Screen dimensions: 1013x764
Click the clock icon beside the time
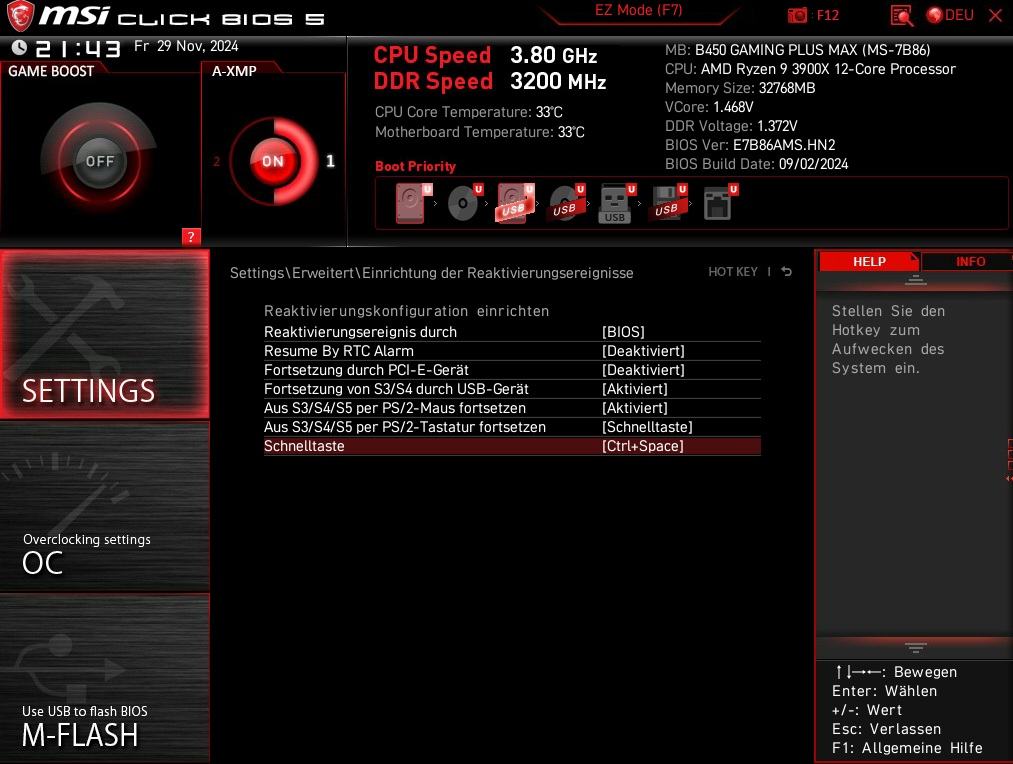[x=19, y=47]
